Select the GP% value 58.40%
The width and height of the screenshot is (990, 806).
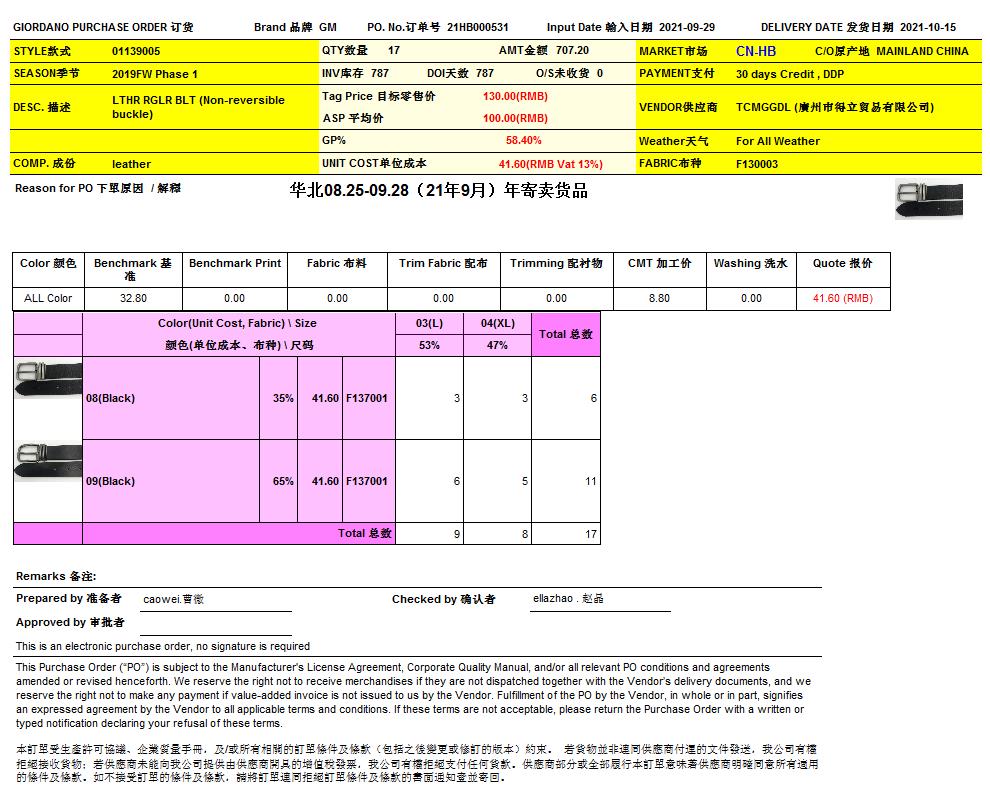pos(524,141)
